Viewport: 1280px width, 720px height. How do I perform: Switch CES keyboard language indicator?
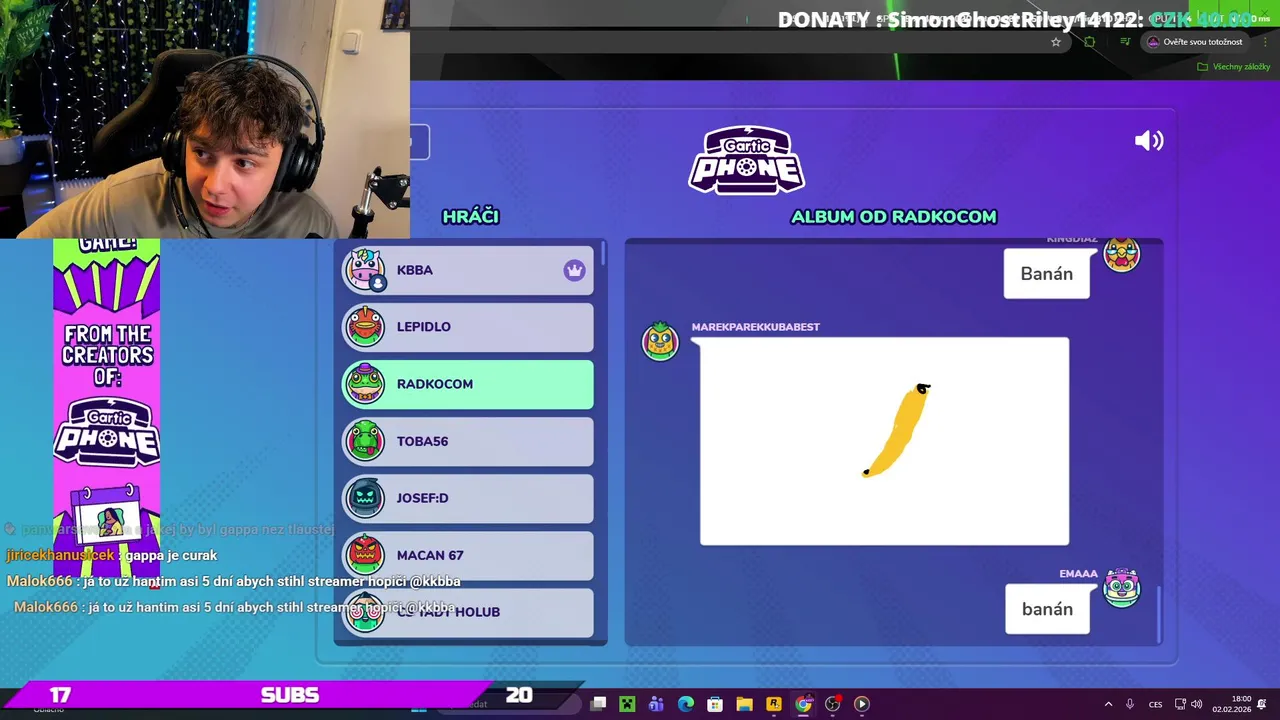[1156, 704]
